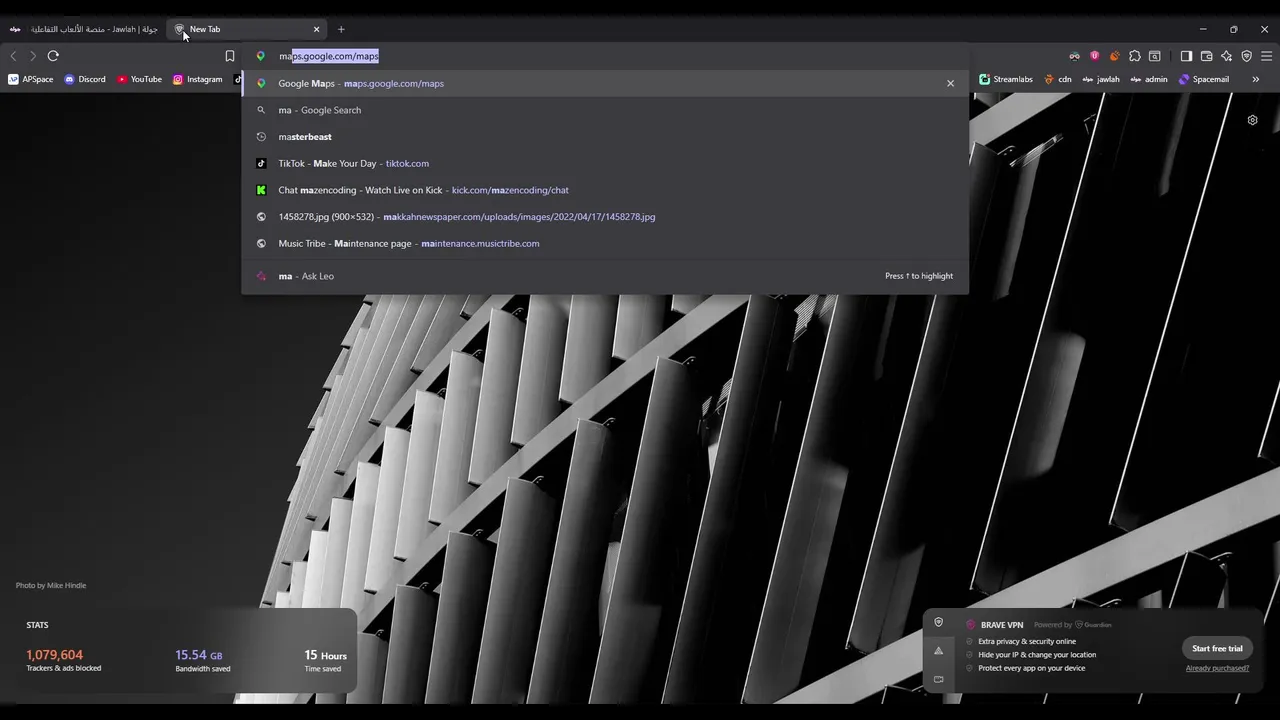Click the forward navigation arrow
The image size is (1280, 720).
pos(33,56)
